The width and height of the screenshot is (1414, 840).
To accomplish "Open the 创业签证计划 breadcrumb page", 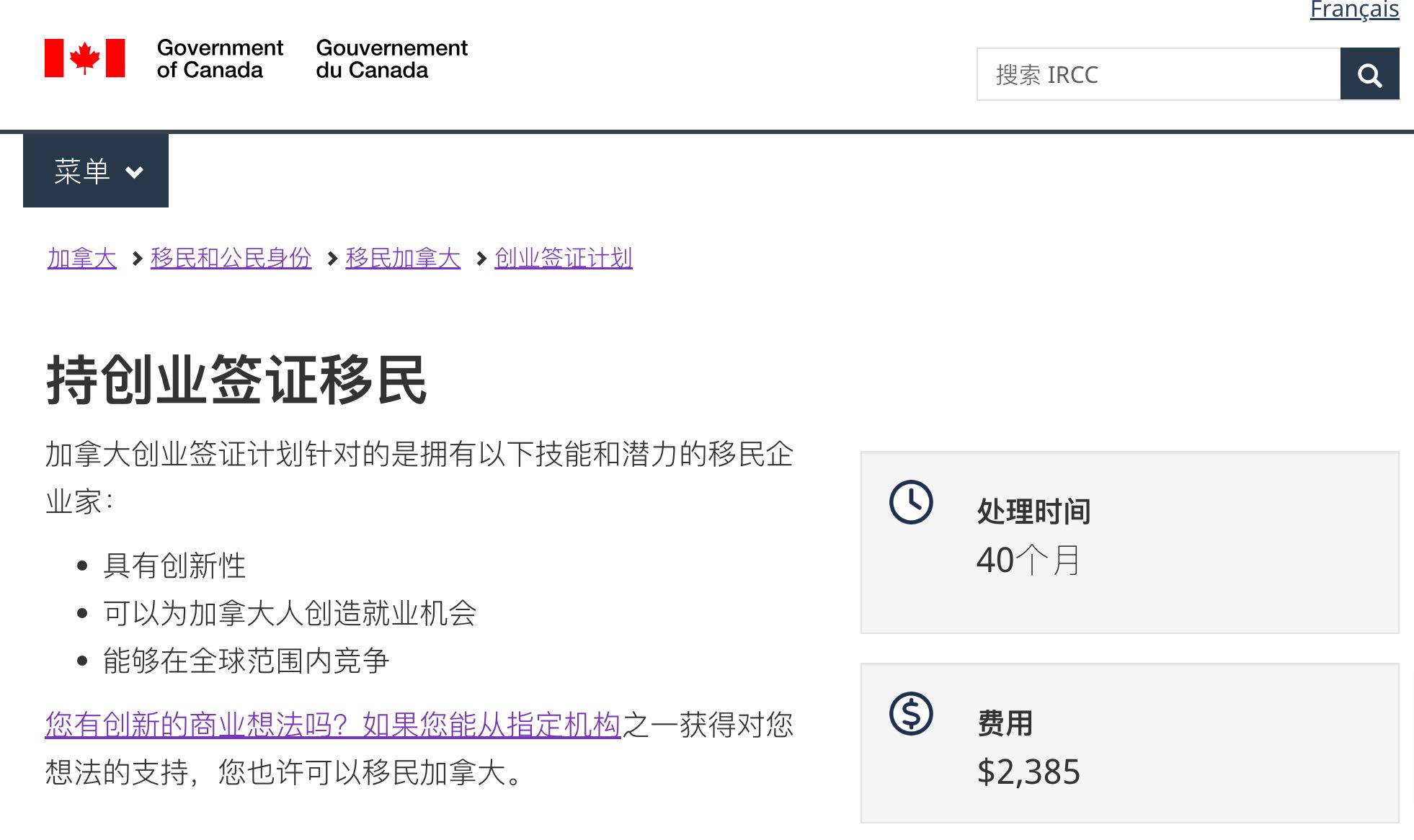I will [x=563, y=257].
